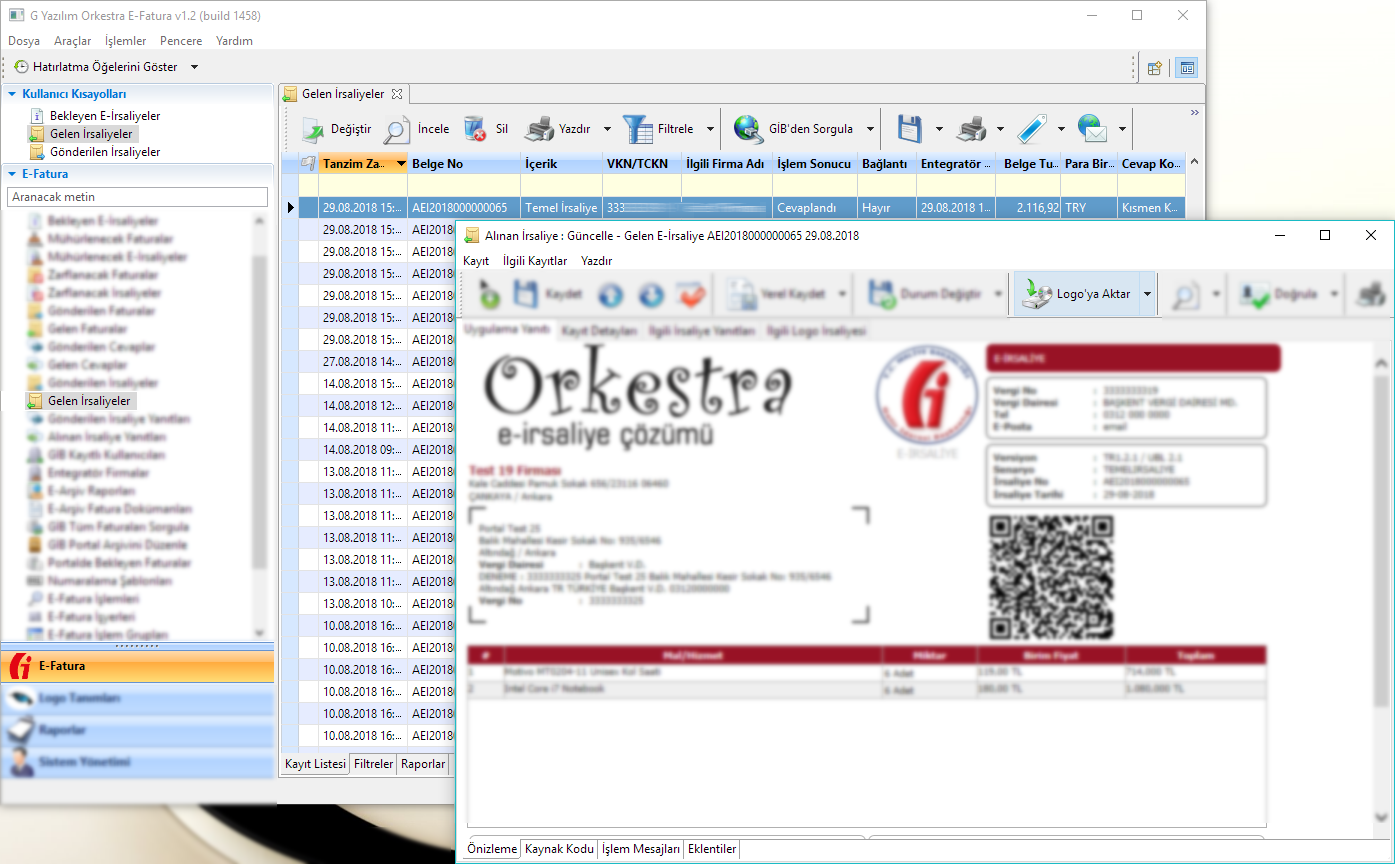Viewport: 1395px width, 864px height.
Task: Delete record with the Sil icon
Action: click(x=475, y=129)
